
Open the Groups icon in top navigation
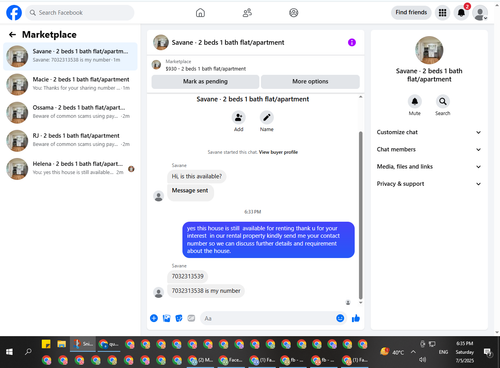[294, 13]
